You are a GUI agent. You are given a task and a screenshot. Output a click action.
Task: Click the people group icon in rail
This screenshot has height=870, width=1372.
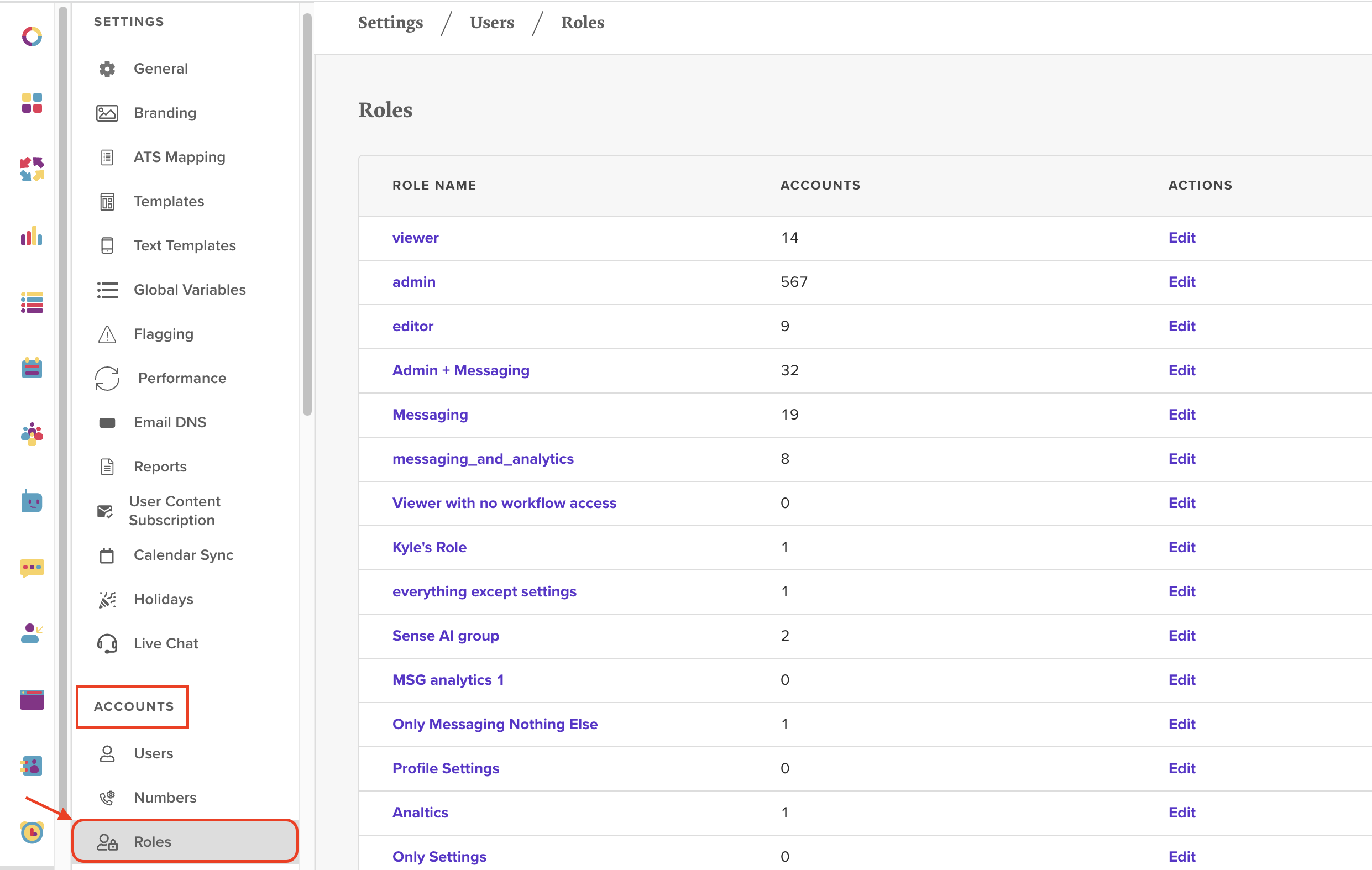(x=32, y=434)
